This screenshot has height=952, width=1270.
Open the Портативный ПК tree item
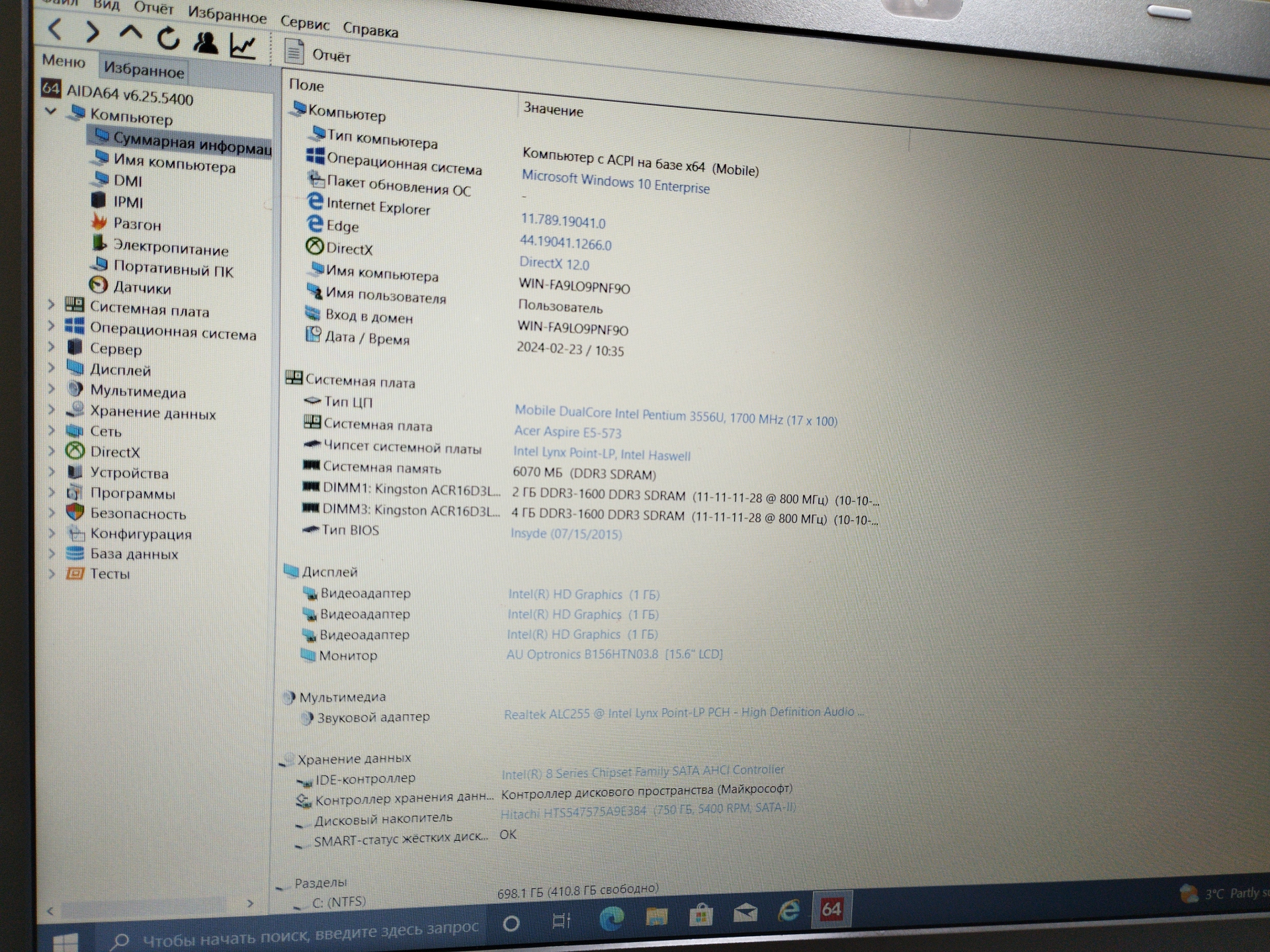coord(162,268)
